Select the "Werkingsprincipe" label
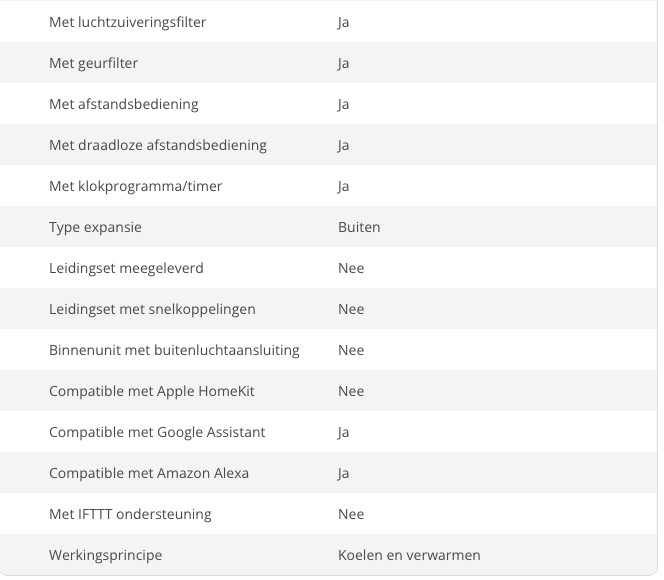The width and height of the screenshot is (664, 580). 105,555
